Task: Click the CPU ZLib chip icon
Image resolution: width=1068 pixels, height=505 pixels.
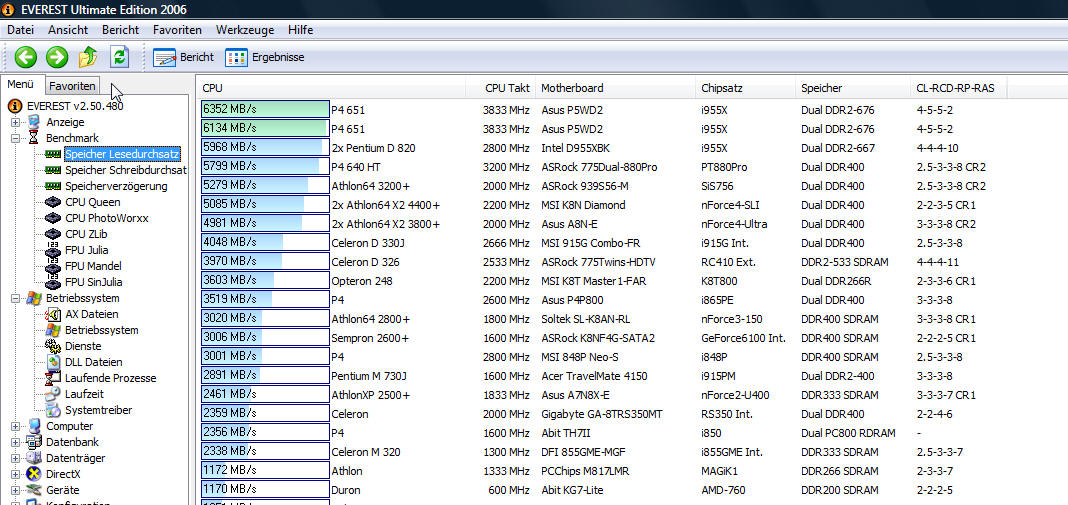Action: click(53, 234)
